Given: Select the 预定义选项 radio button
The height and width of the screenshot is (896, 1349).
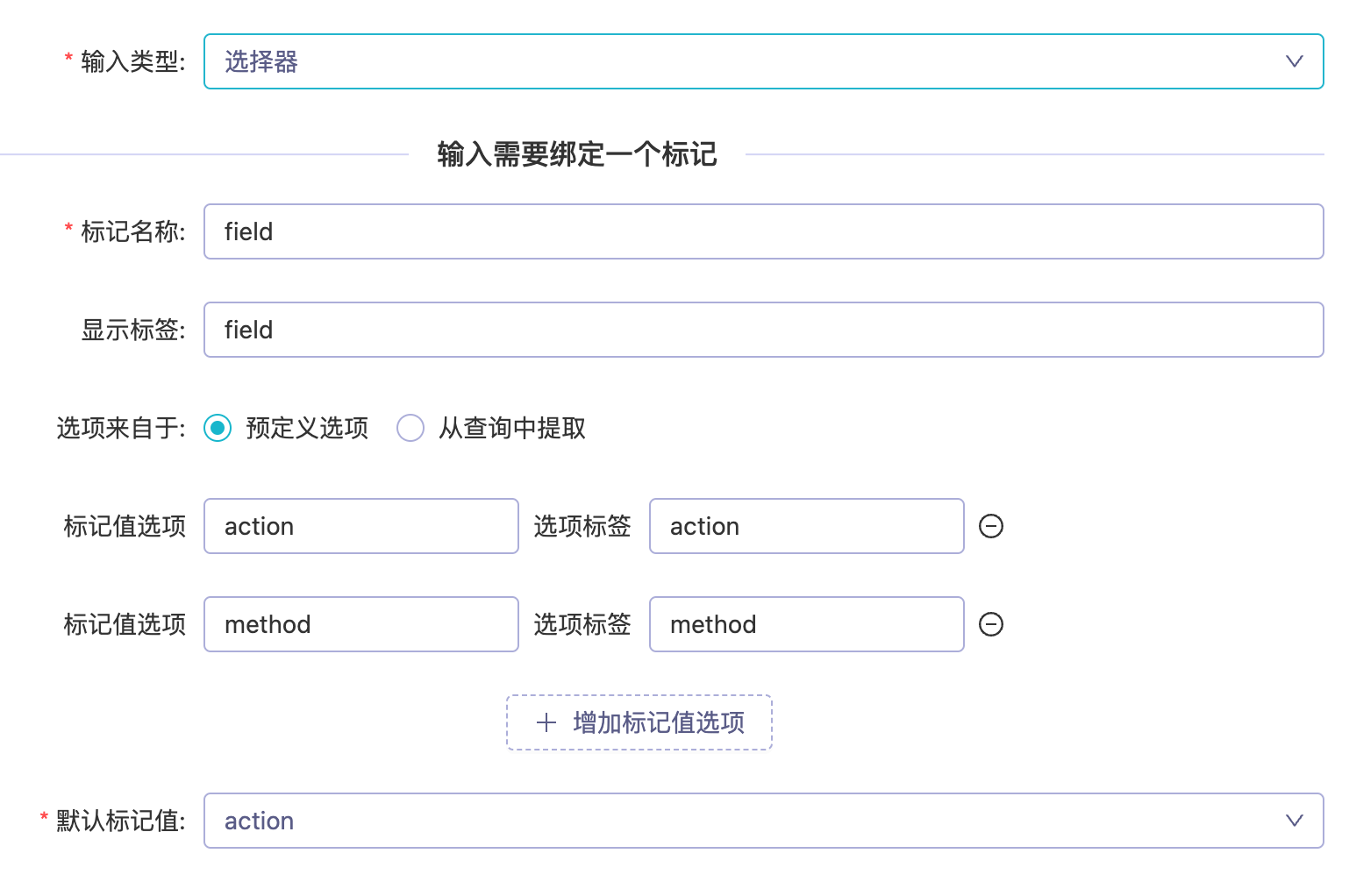Looking at the screenshot, I should point(218,428).
